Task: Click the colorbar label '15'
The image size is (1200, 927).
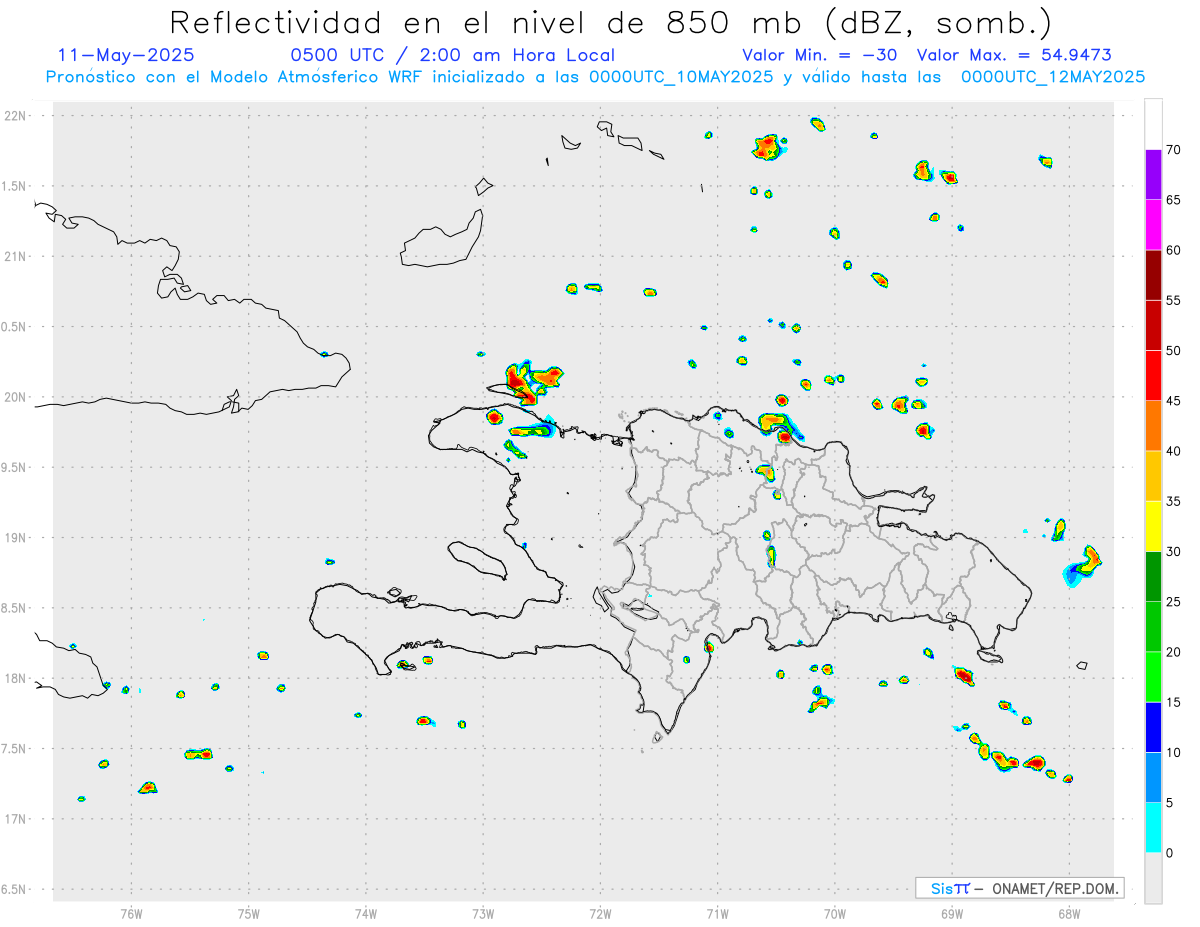Action: [1175, 703]
